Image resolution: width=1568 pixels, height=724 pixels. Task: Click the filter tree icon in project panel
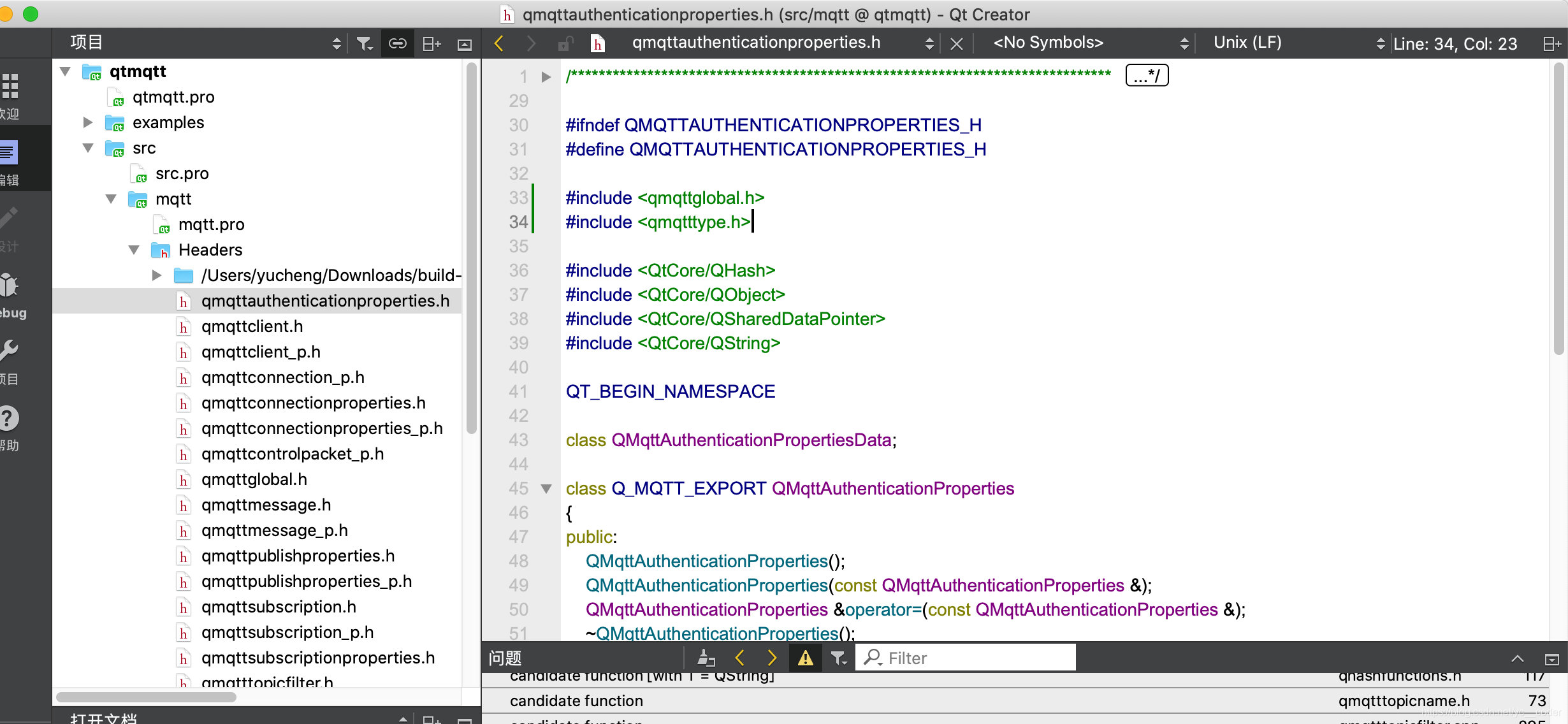(364, 43)
